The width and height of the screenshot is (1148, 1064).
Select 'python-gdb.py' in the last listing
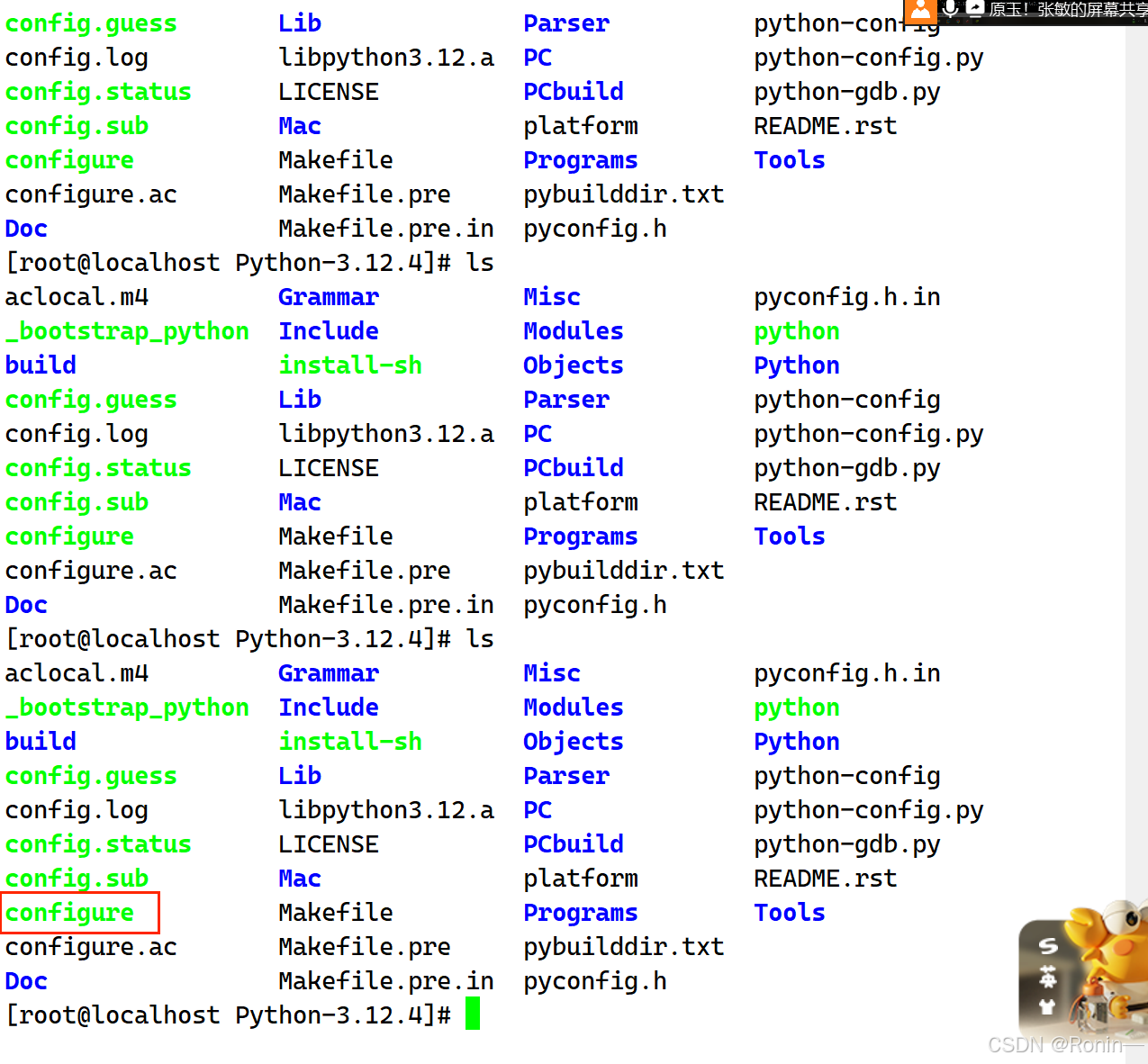pyautogui.click(x=847, y=844)
